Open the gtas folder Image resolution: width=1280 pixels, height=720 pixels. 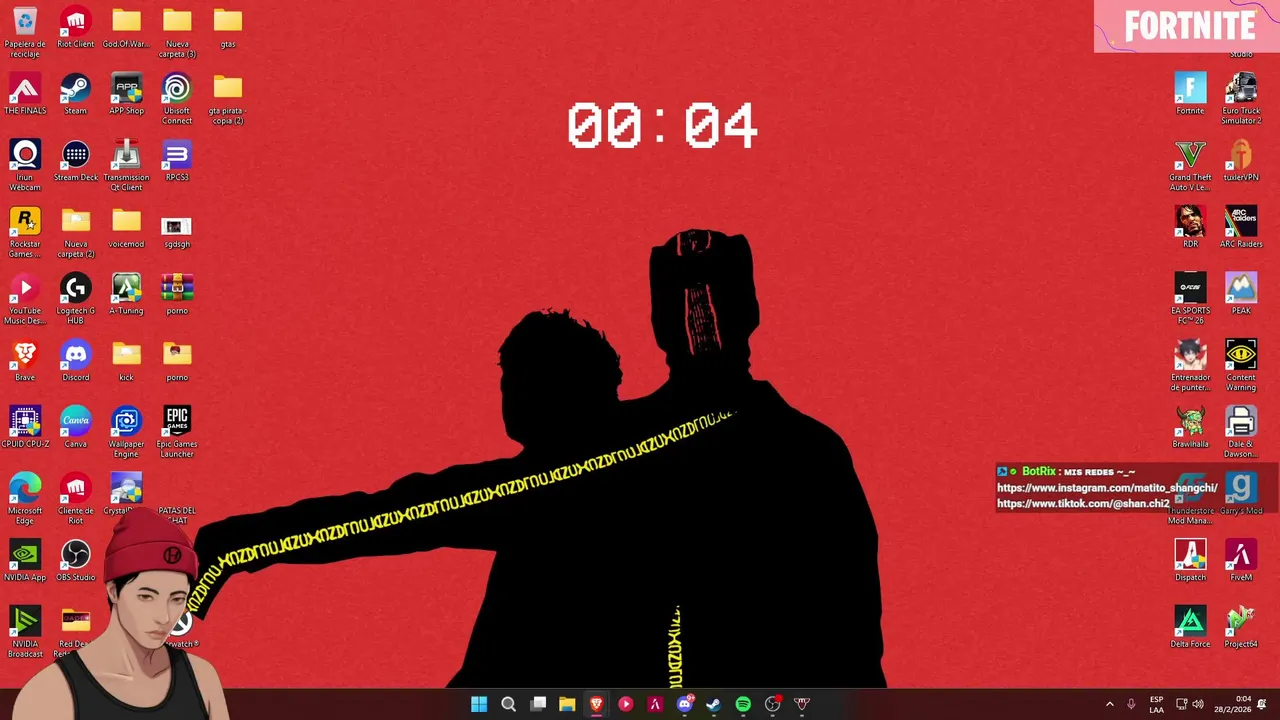[228, 28]
